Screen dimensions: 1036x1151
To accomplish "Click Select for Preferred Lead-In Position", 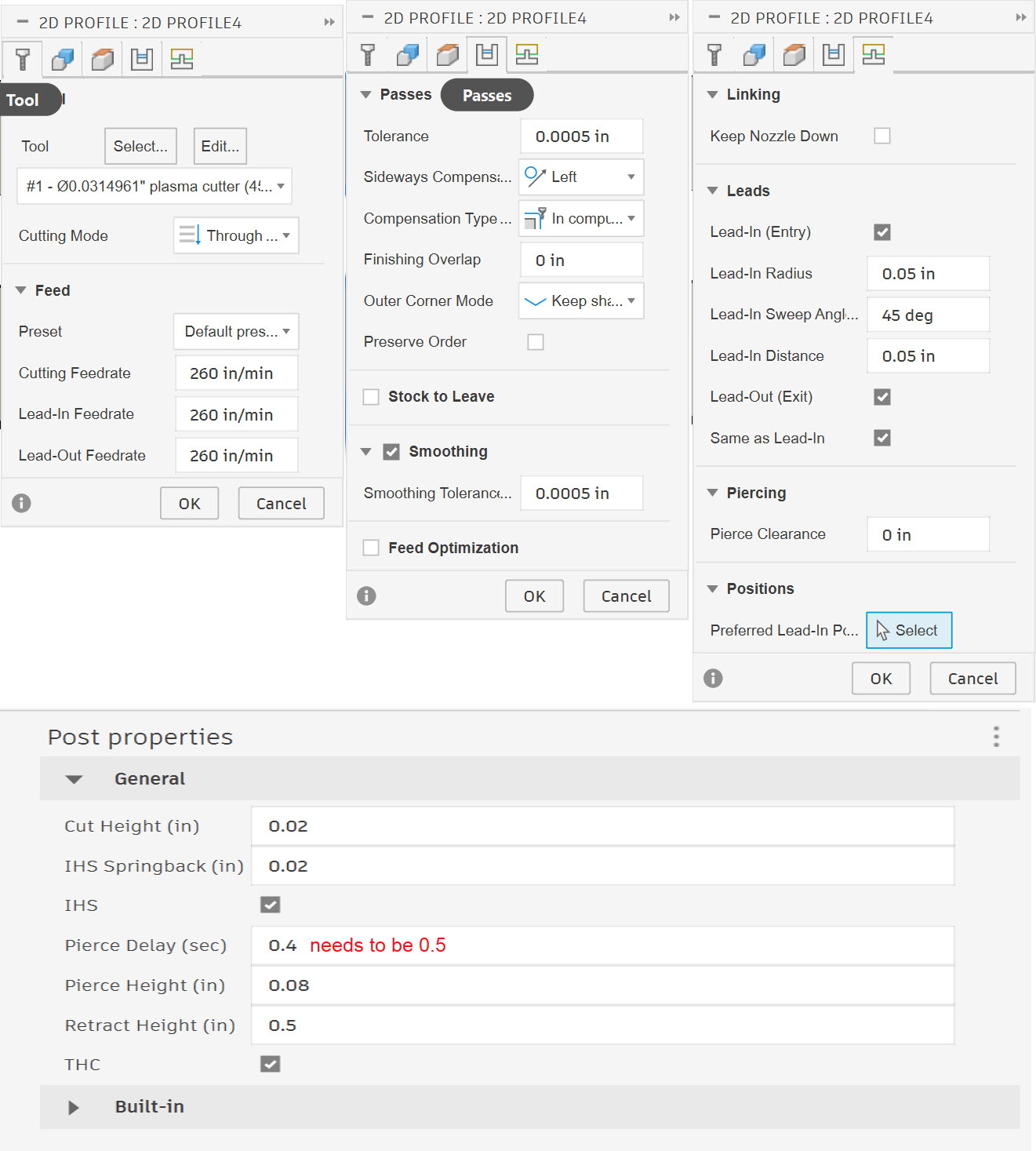I will pos(909,630).
